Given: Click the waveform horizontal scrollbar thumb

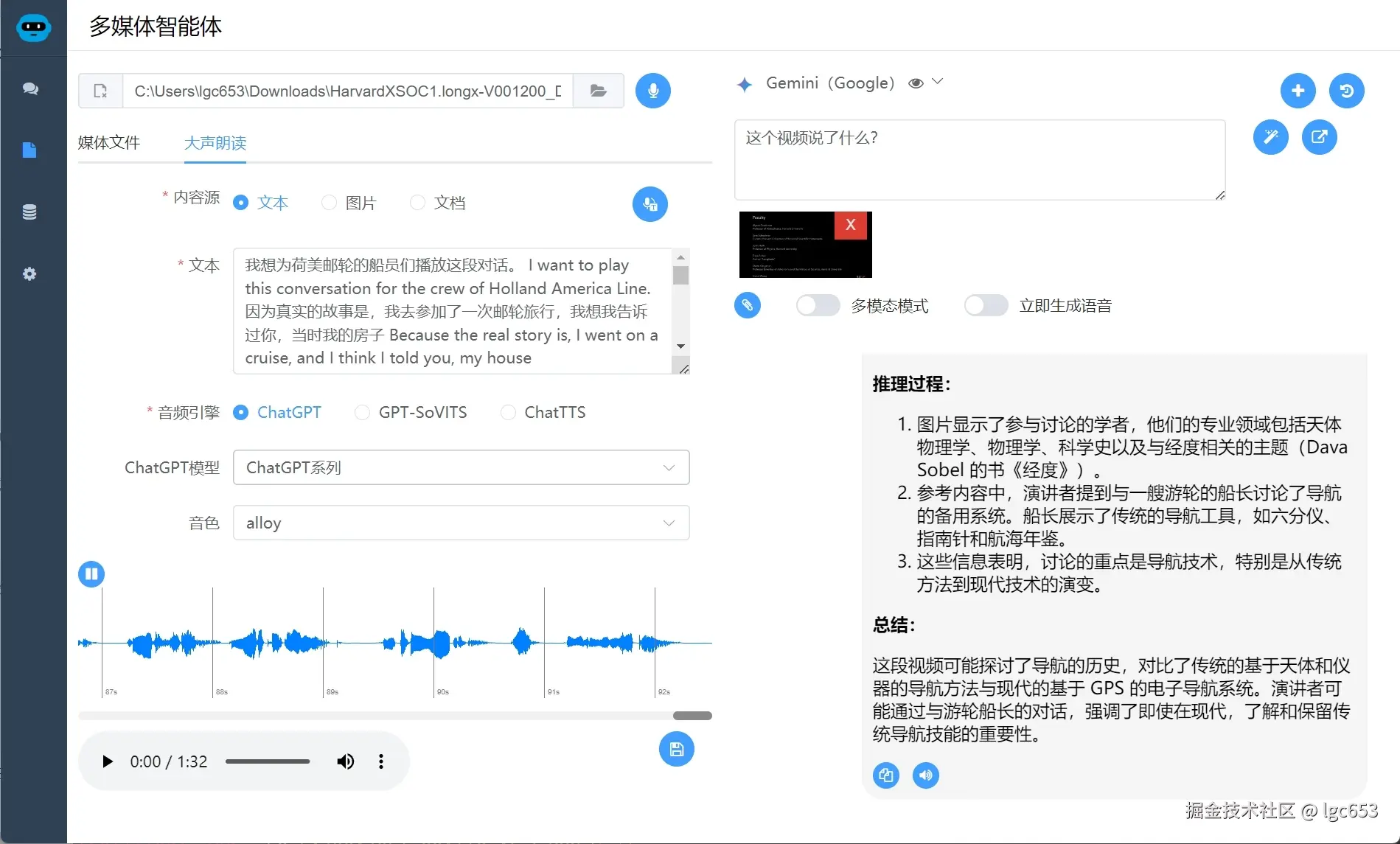Looking at the screenshot, I should [x=692, y=716].
